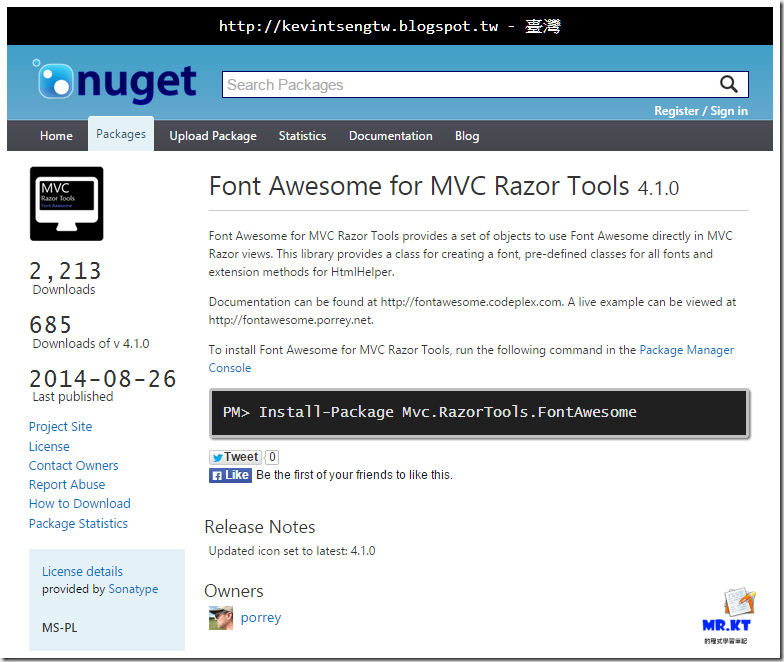The width and height of the screenshot is (784, 662).
Task: Open the Home tab
Action: point(56,136)
